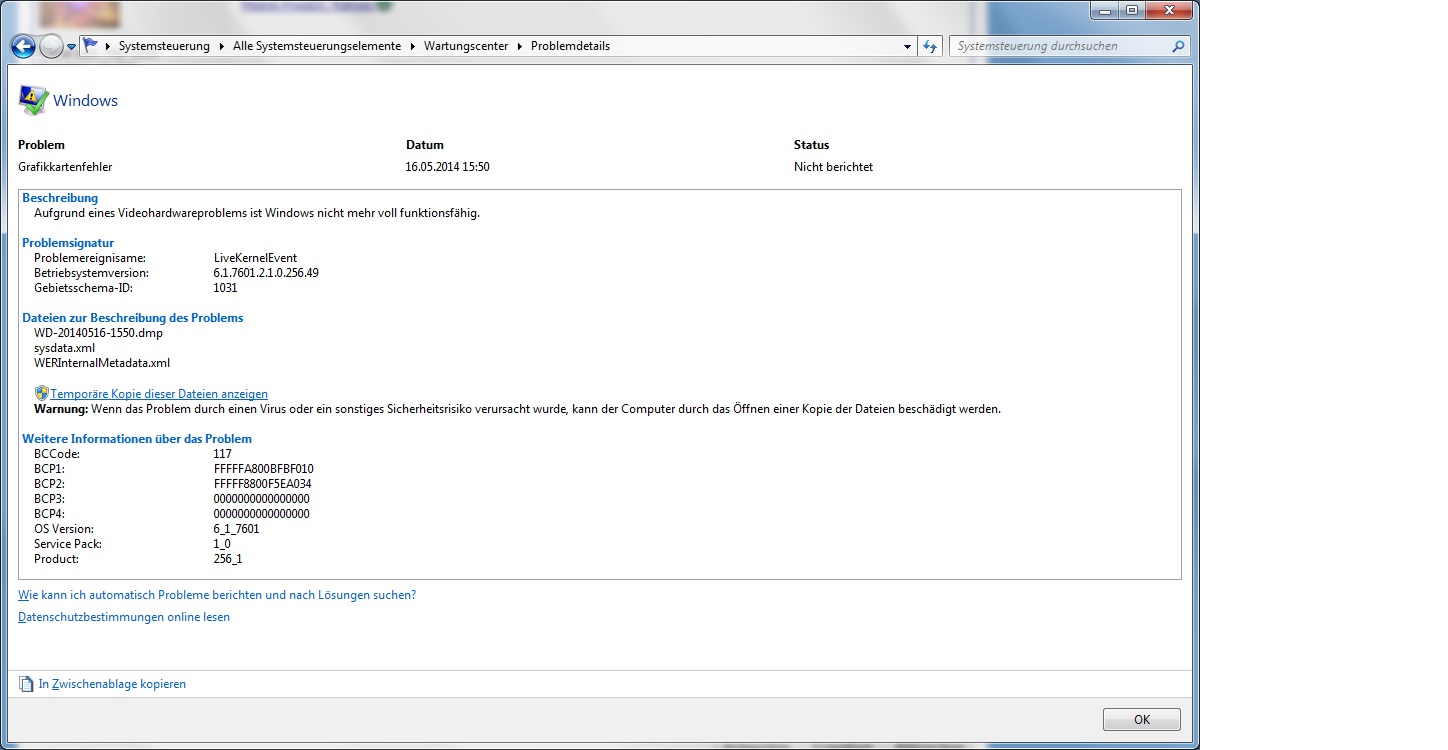Screen dimensions: 1448x750
Task: Click the clipboard copy icon
Action: point(26,684)
